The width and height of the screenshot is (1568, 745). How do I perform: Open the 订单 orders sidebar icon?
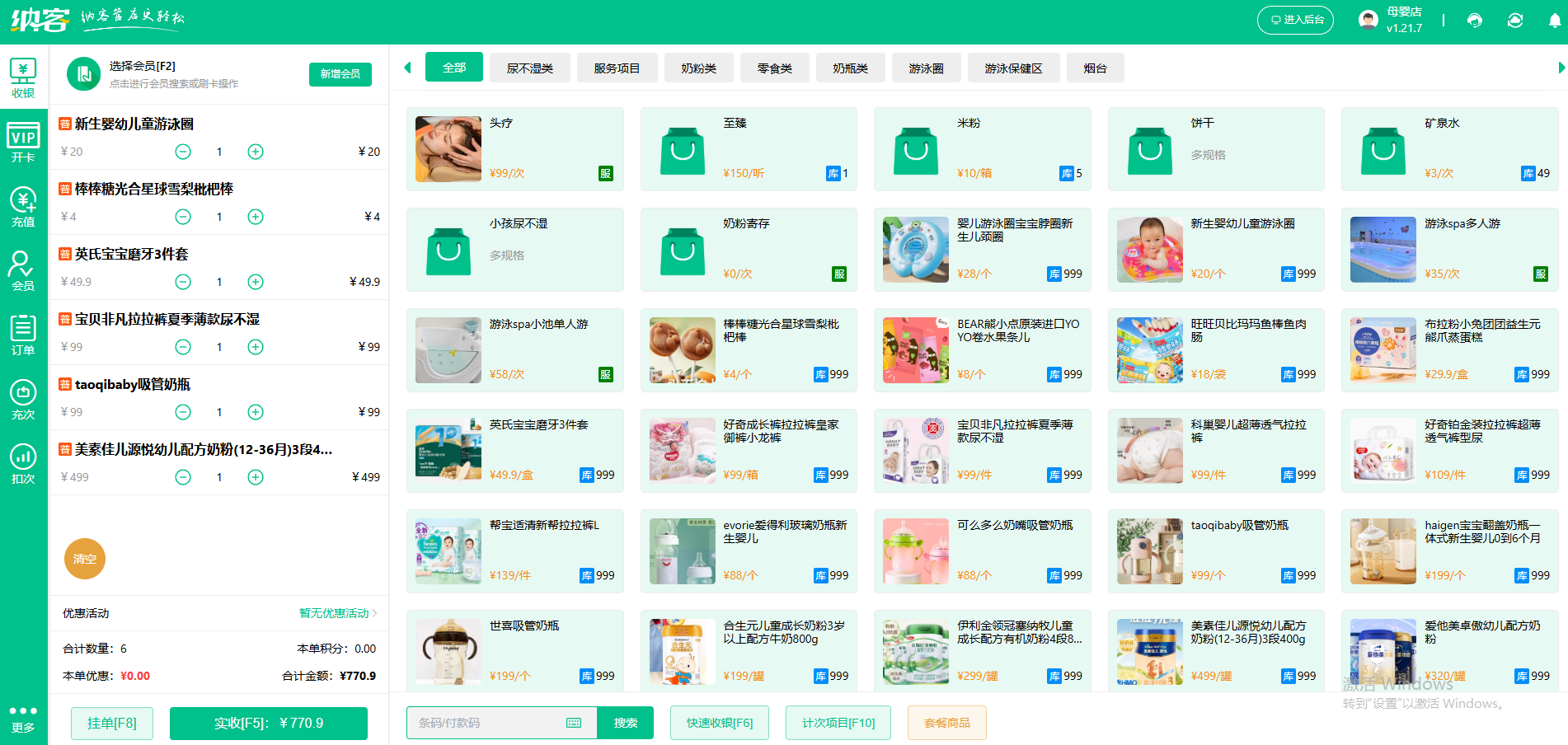click(23, 331)
